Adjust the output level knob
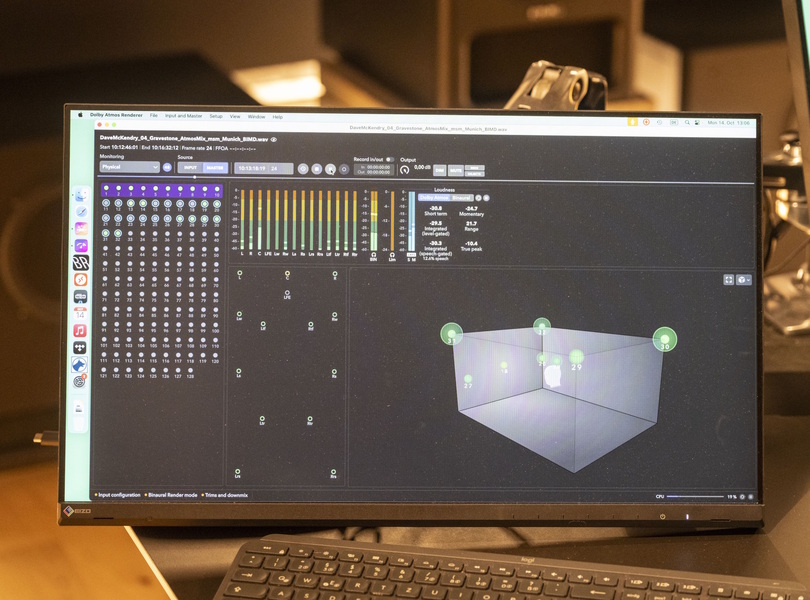 click(405, 169)
